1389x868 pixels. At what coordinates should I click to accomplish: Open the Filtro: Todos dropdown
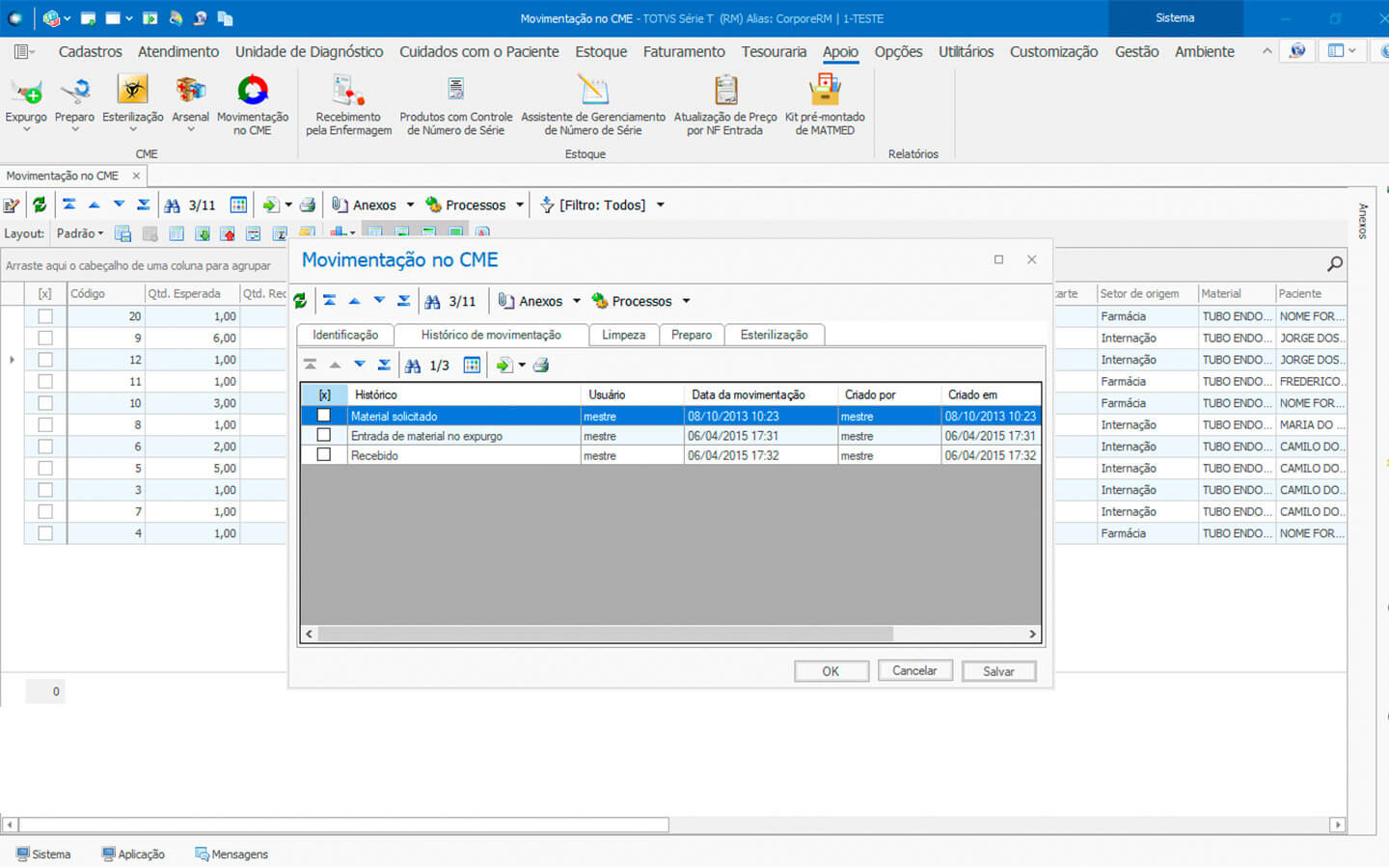(661, 204)
